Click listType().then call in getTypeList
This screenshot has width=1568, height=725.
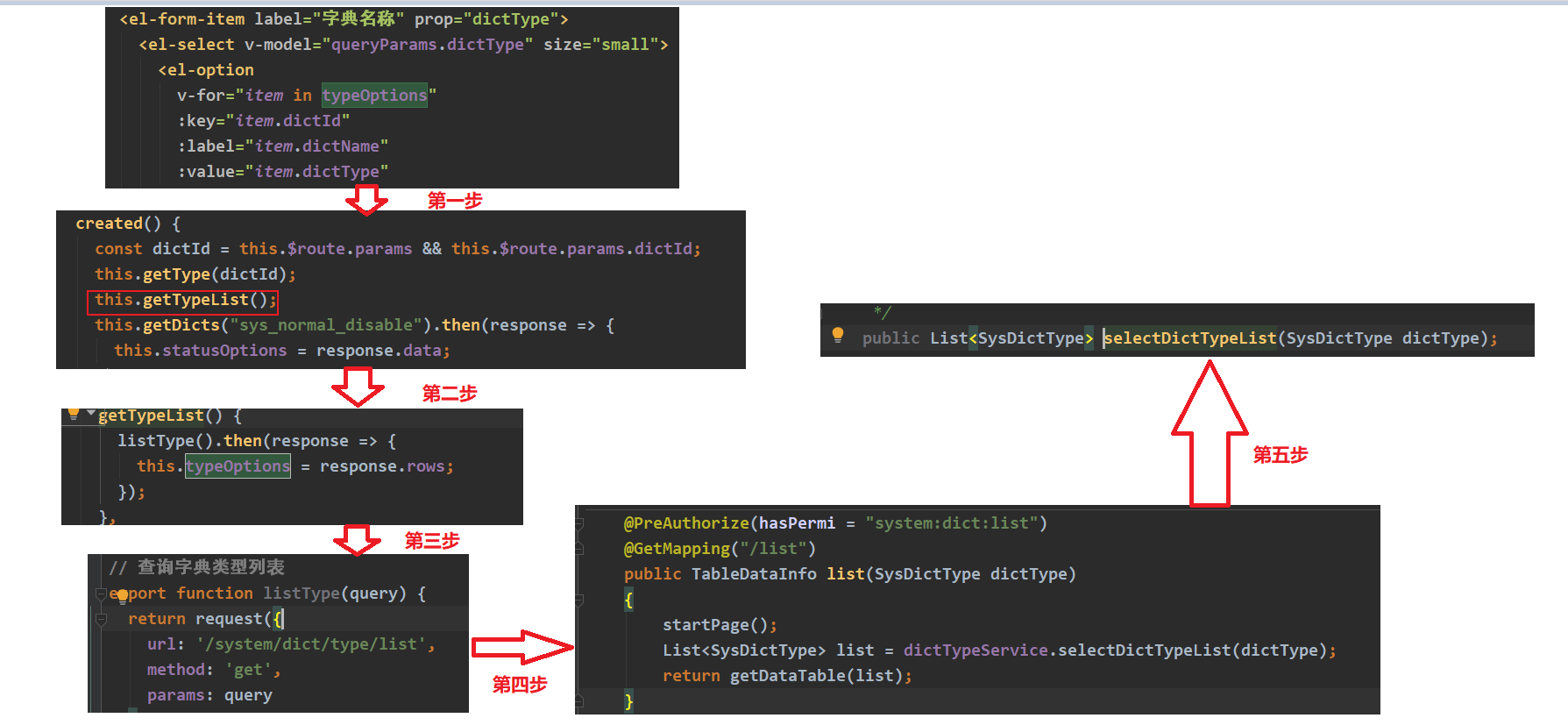coord(190,440)
